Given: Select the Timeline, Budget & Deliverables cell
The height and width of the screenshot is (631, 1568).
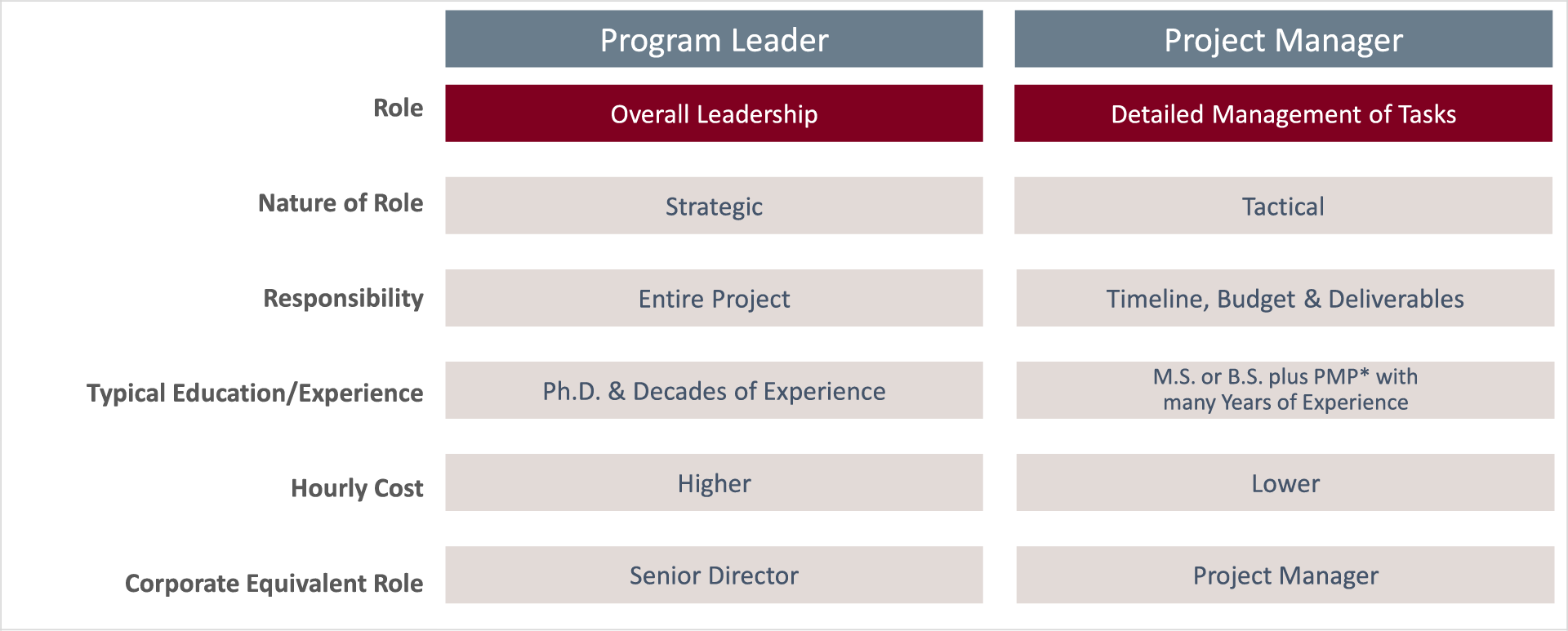Looking at the screenshot, I should pyautogui.click(x=1285, y=298).
